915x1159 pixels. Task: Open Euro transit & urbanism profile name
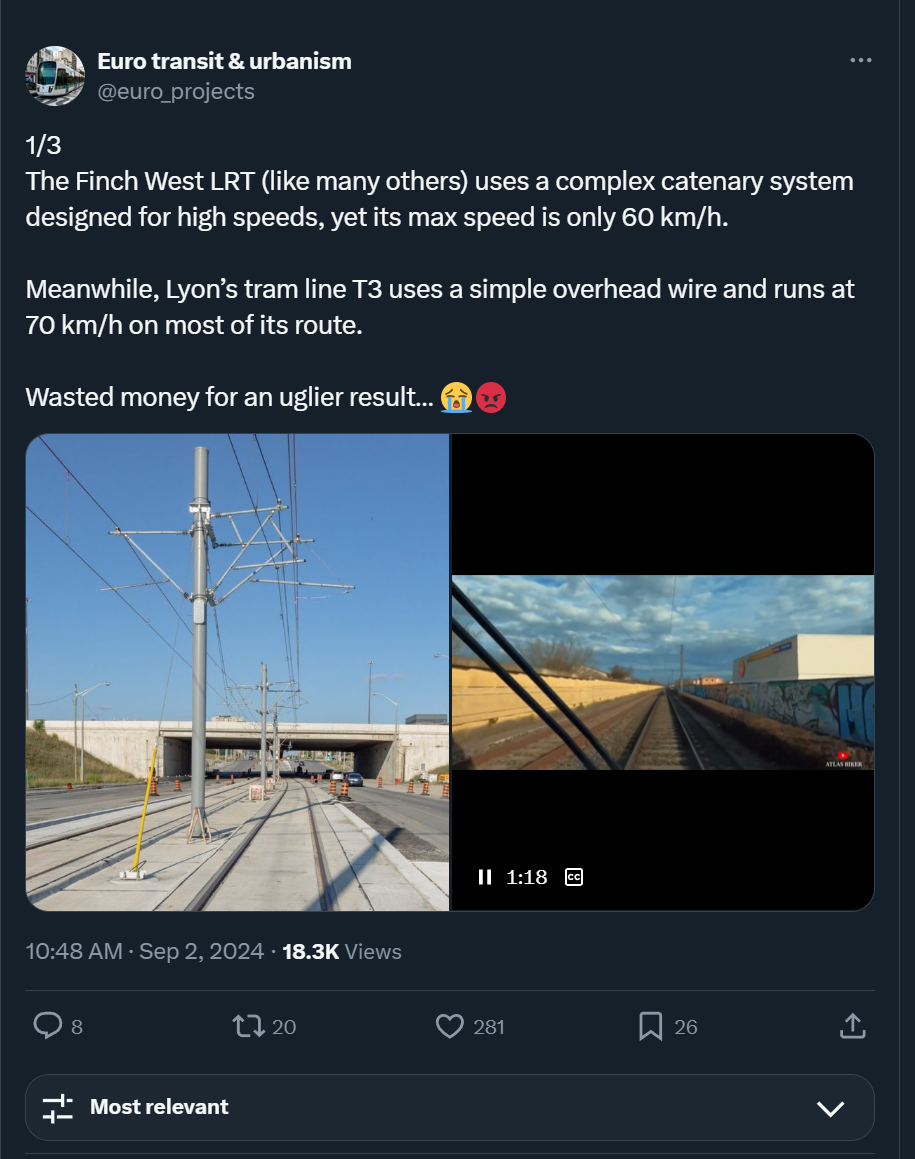(x=224, y=60)
